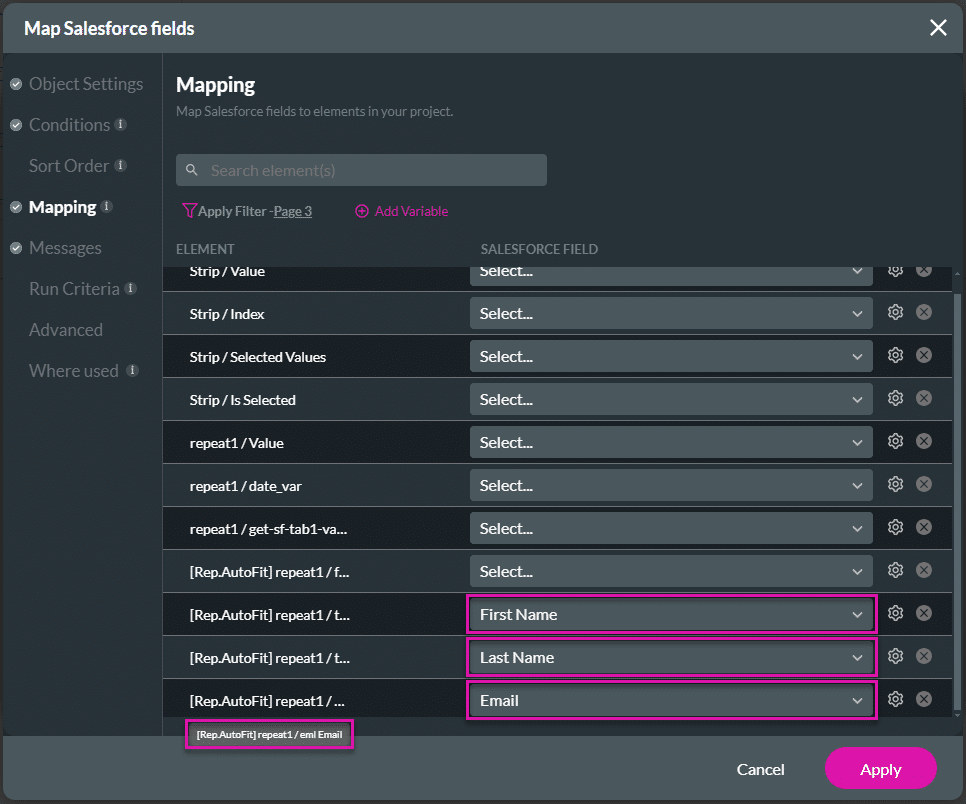Click the Search element(s) input field
The width and height of the screenshot is (966, 804).
click(x=370, y=171)
